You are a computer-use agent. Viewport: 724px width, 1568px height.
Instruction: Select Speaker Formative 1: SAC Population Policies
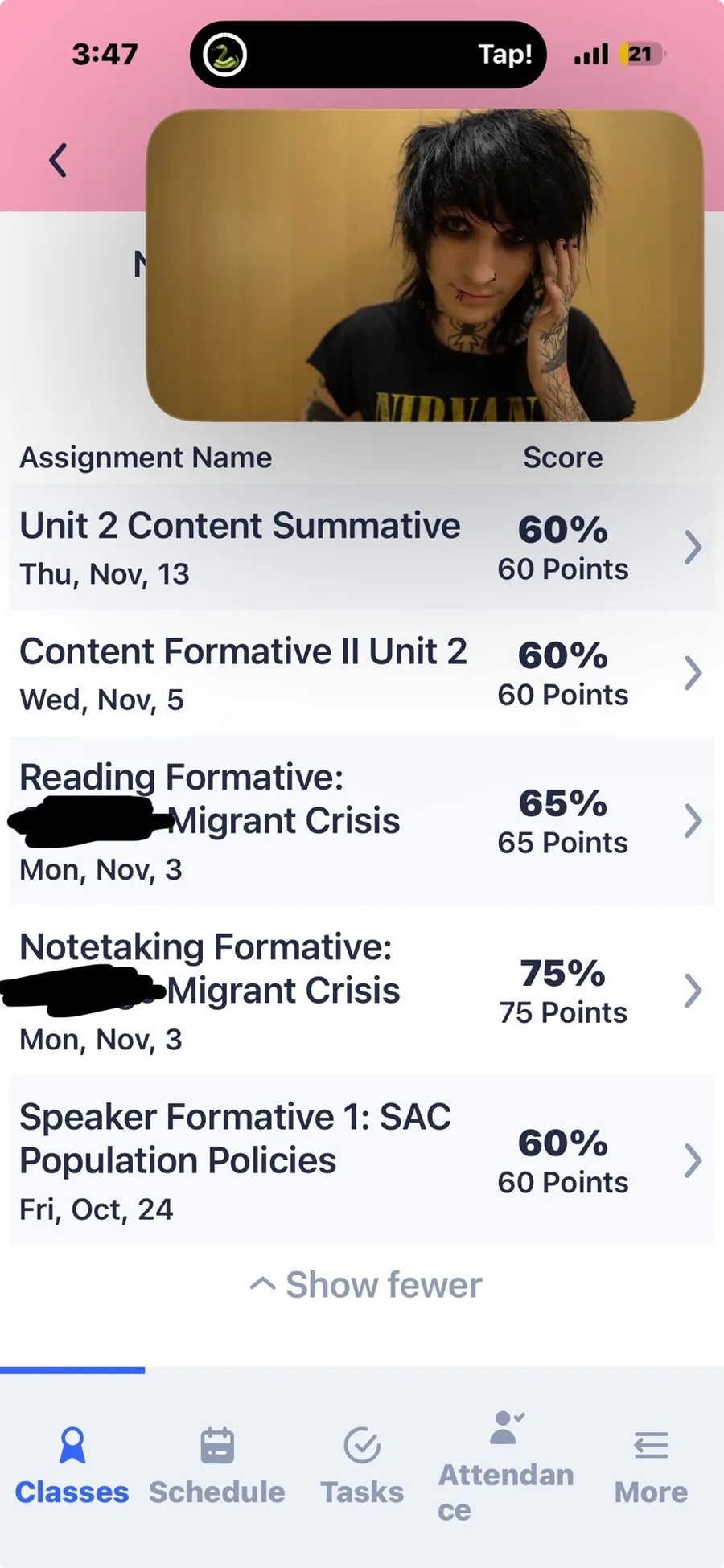pyautogui.click(x=235, y=1139)
